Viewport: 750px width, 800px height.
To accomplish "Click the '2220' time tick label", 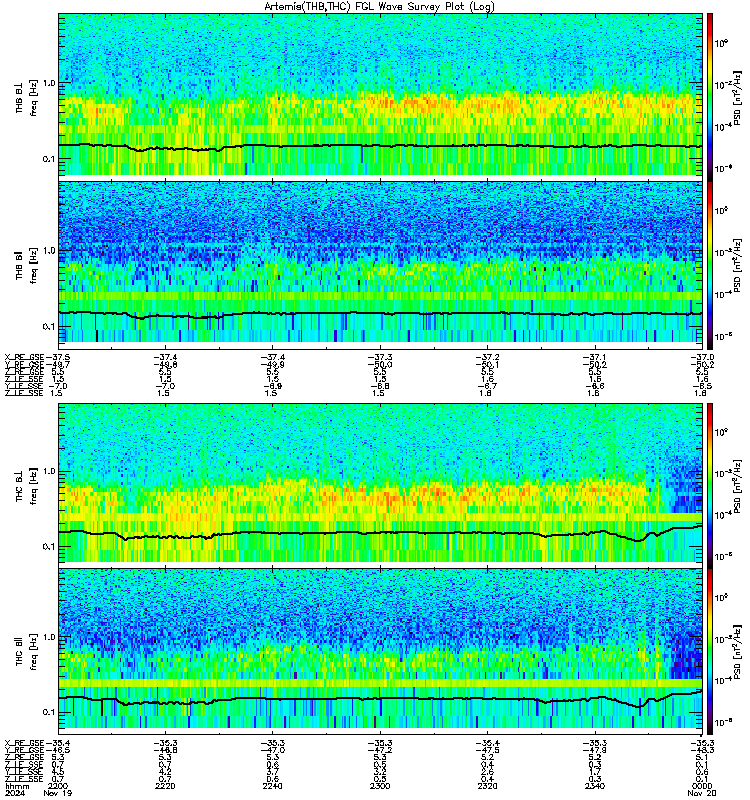I will (165, 786).
